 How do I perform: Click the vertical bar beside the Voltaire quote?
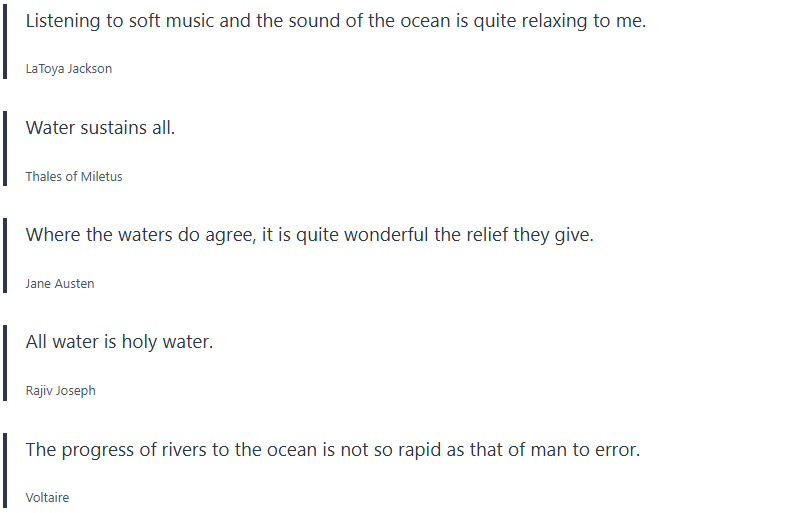pos(5,470)
